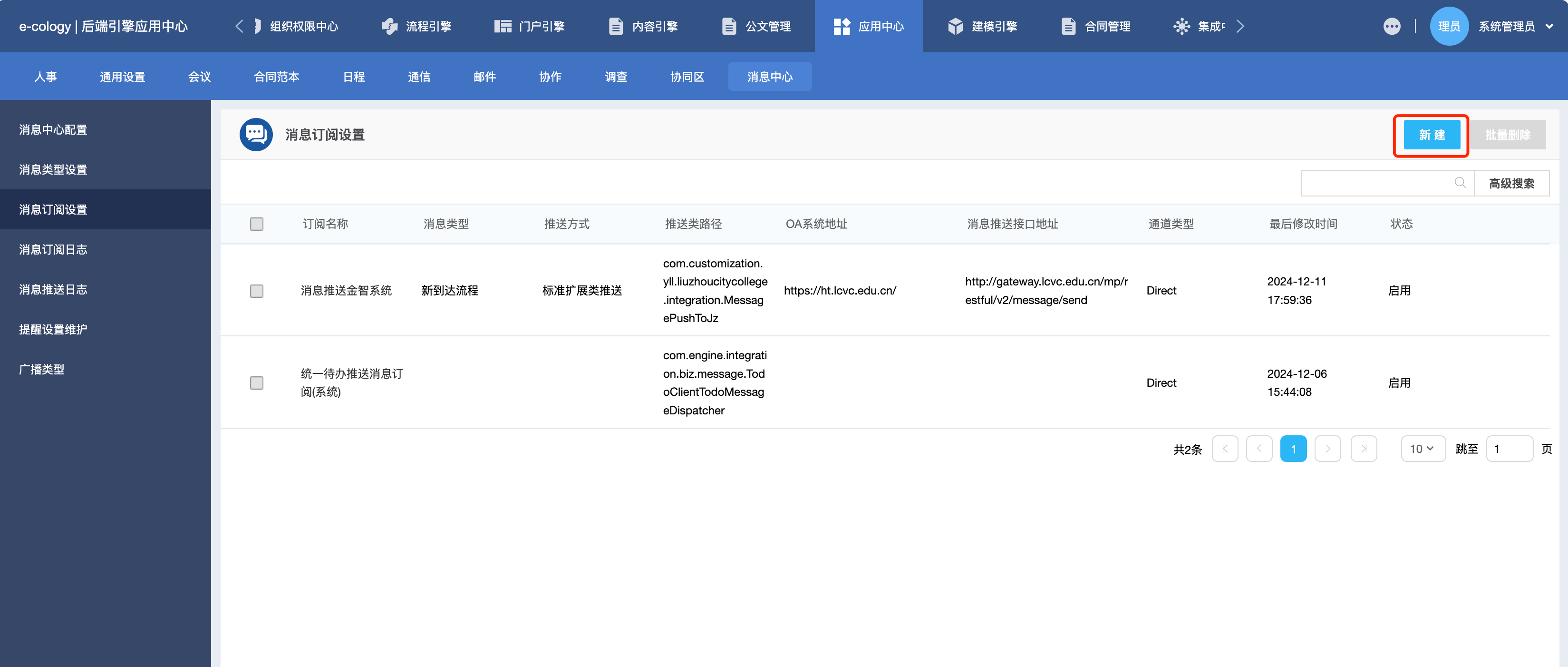
Task: Switch to the 邮件 tab
Action: point(484,77)
